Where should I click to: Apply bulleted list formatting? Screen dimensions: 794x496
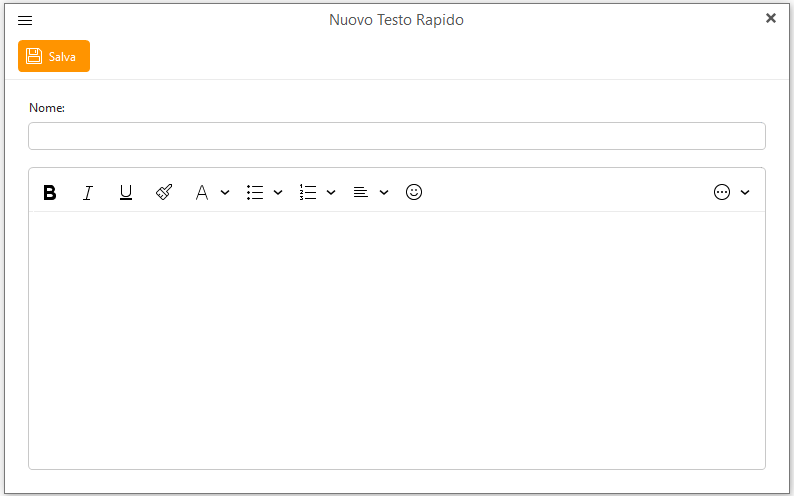pos(255,193)
